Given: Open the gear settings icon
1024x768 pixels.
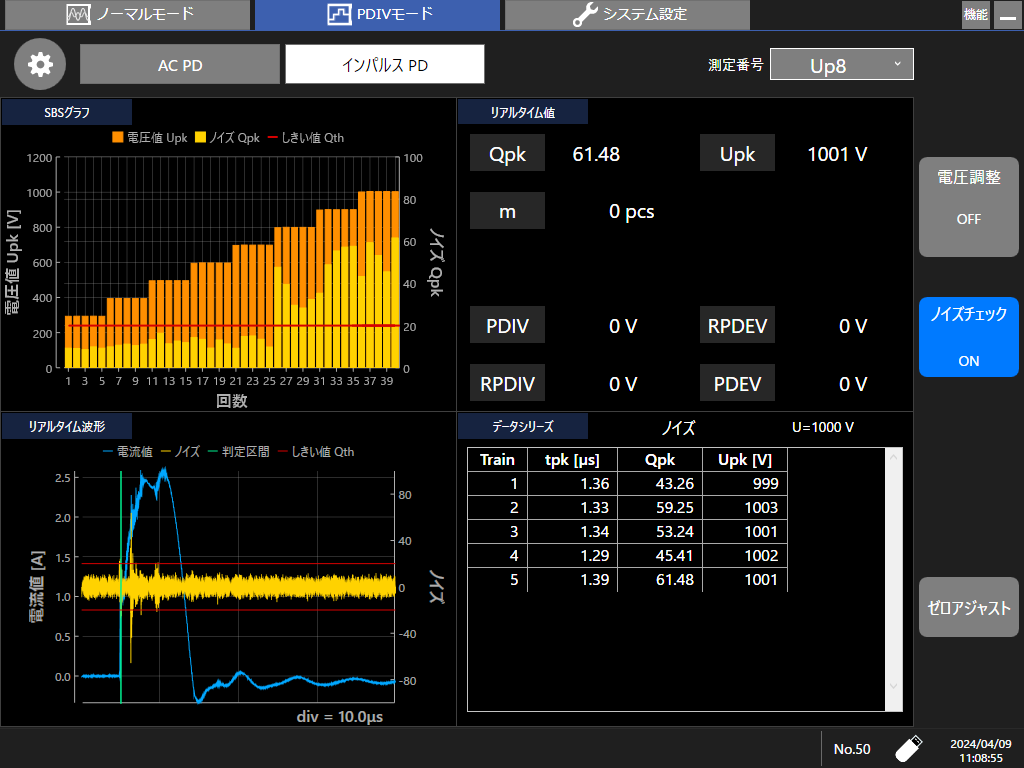Looking at the screenshot, I should pyautogui.click(x=40, y=65).
